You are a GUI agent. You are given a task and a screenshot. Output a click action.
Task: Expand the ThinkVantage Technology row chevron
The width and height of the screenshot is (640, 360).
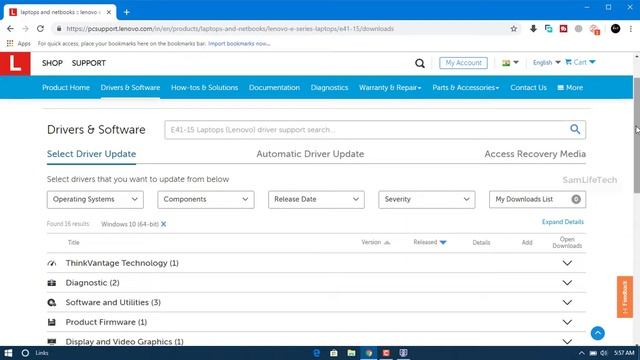567,263
